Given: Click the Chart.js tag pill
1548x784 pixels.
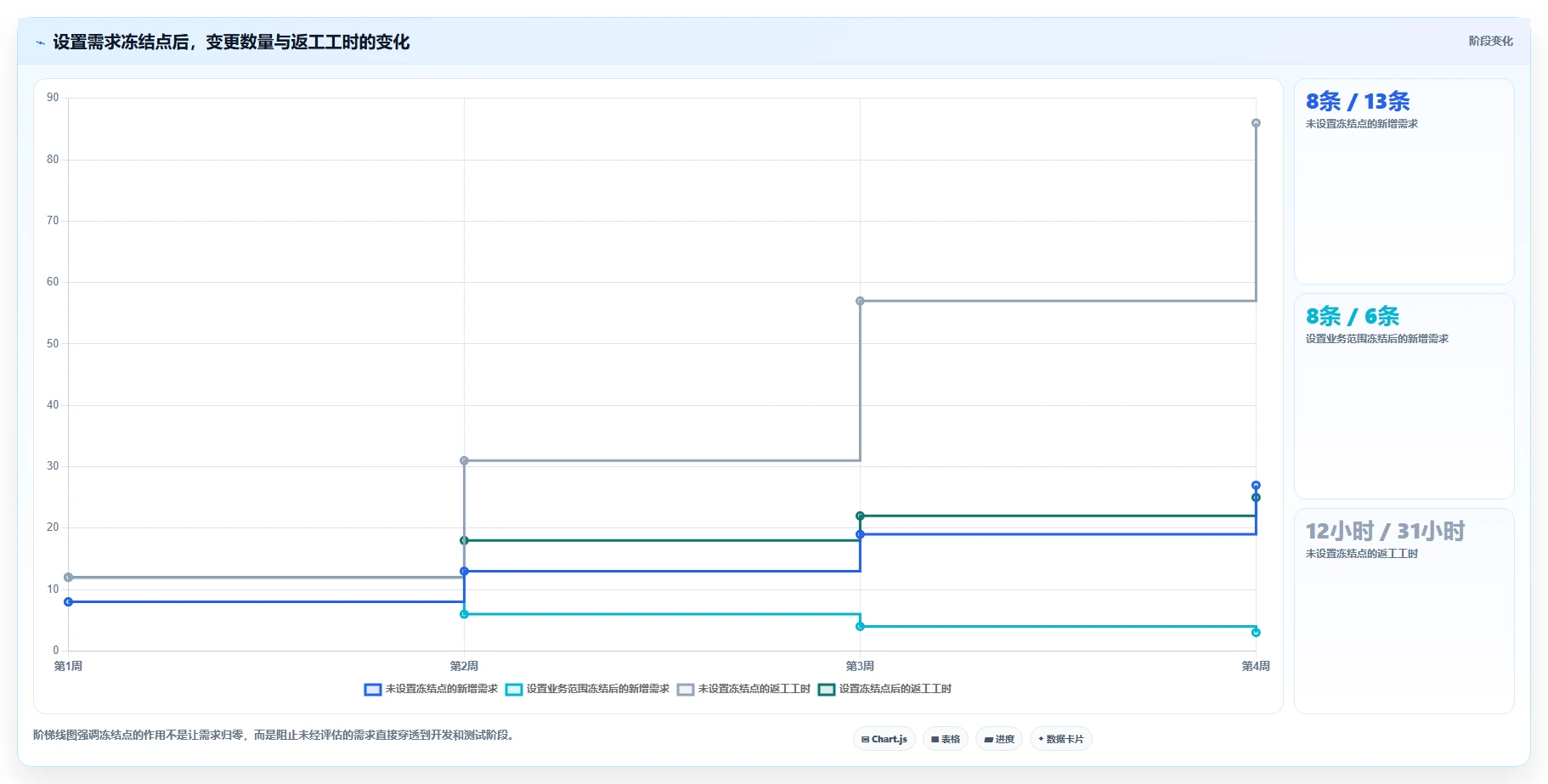Looking at the screenshot, I should click(x=884, y=739).
